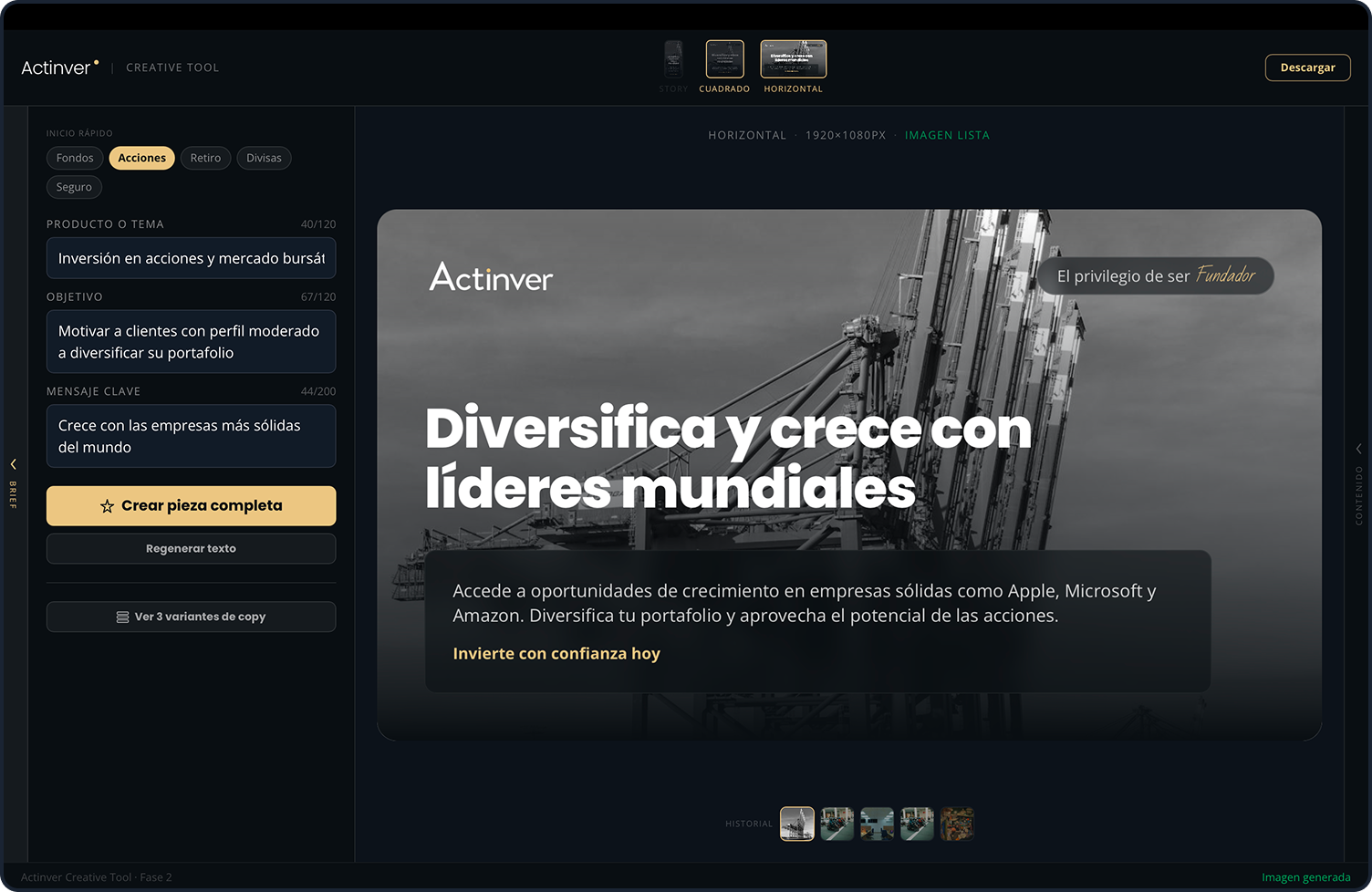Viewport: 1372px width, 892px height.
Task: Choose the Horizontal format preview
Action: tap(793, 59)
